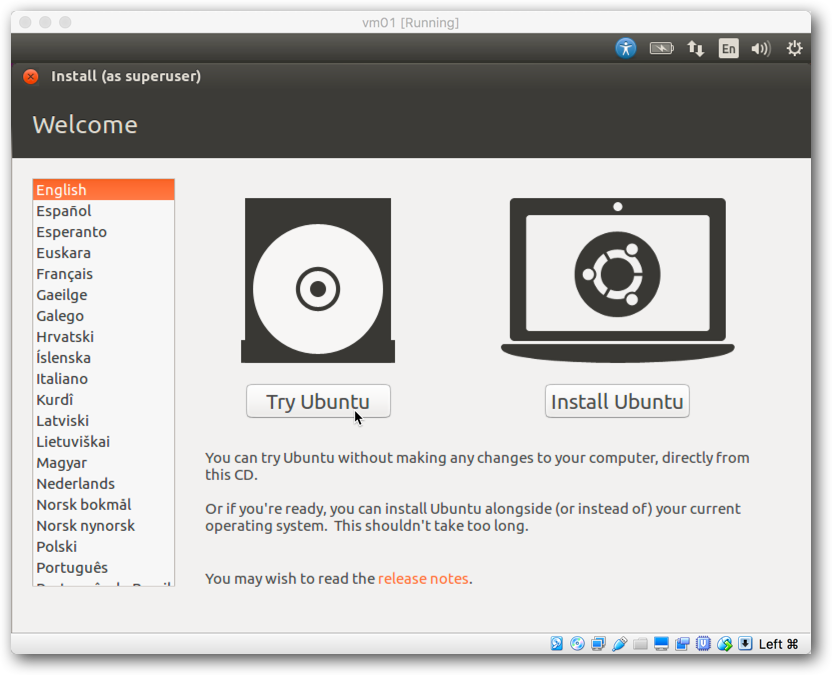Click the VirtualBox optical disc icon
Screen dimensions: 832x675
(577, 644)
